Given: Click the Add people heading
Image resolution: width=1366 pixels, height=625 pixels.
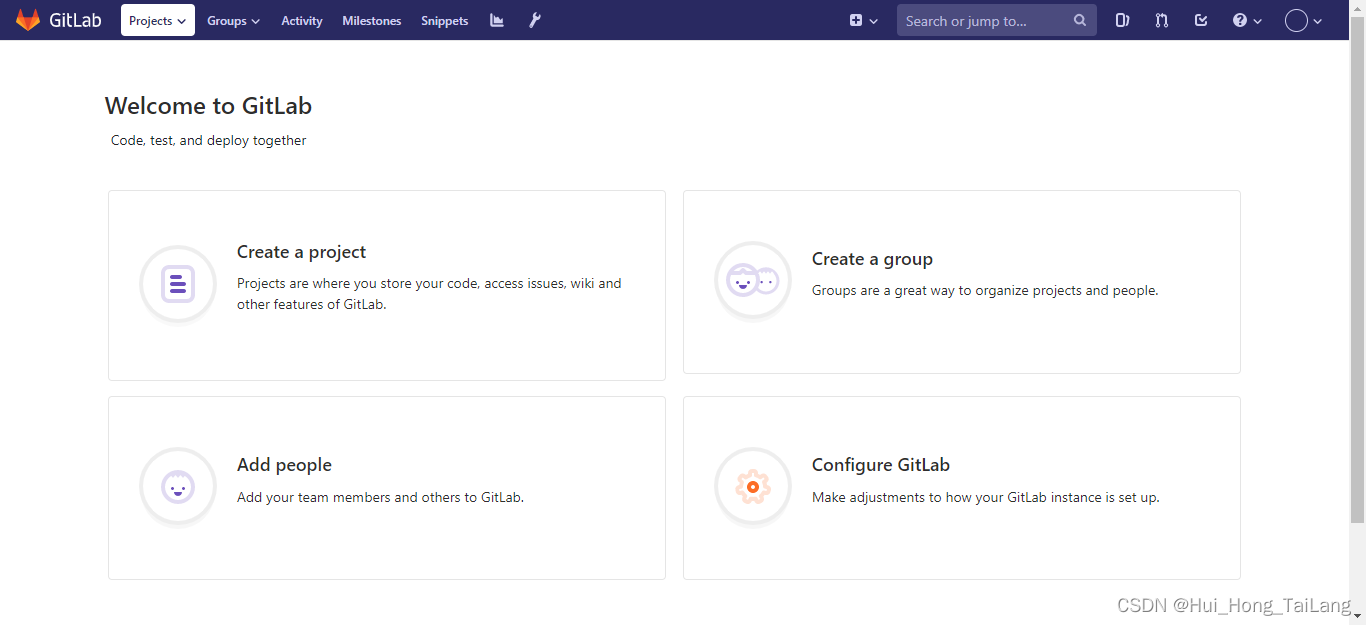Looking at the screenshot, I should (x=284, y=465).
